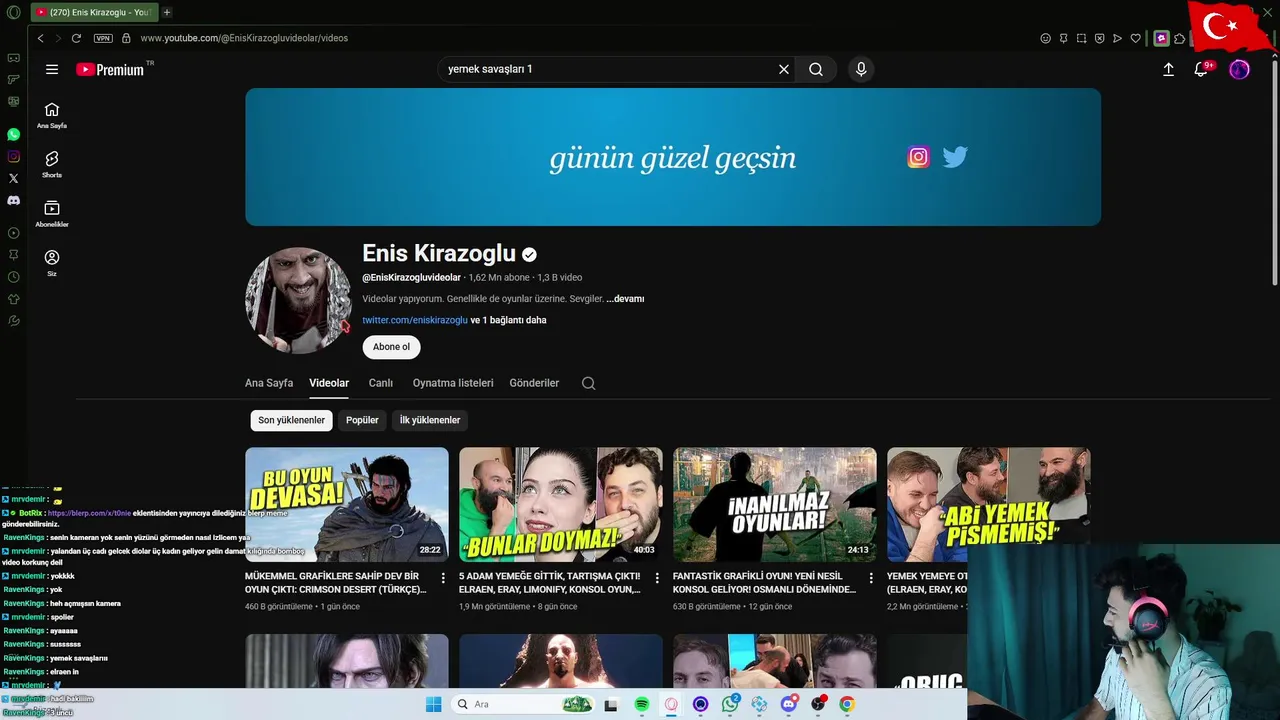
Task: Select the İlk yüklenenler filter chip
Action: 430,420
